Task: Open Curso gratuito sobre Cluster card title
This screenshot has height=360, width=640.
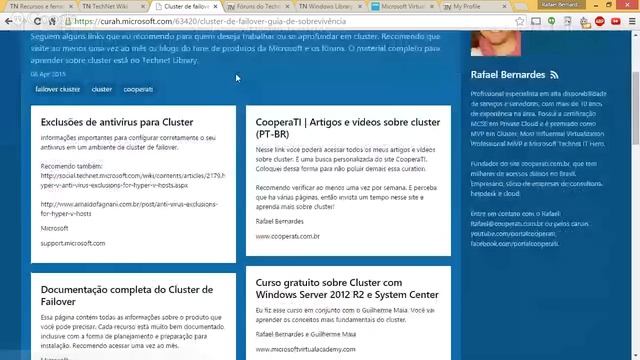Action: (347, 289)
